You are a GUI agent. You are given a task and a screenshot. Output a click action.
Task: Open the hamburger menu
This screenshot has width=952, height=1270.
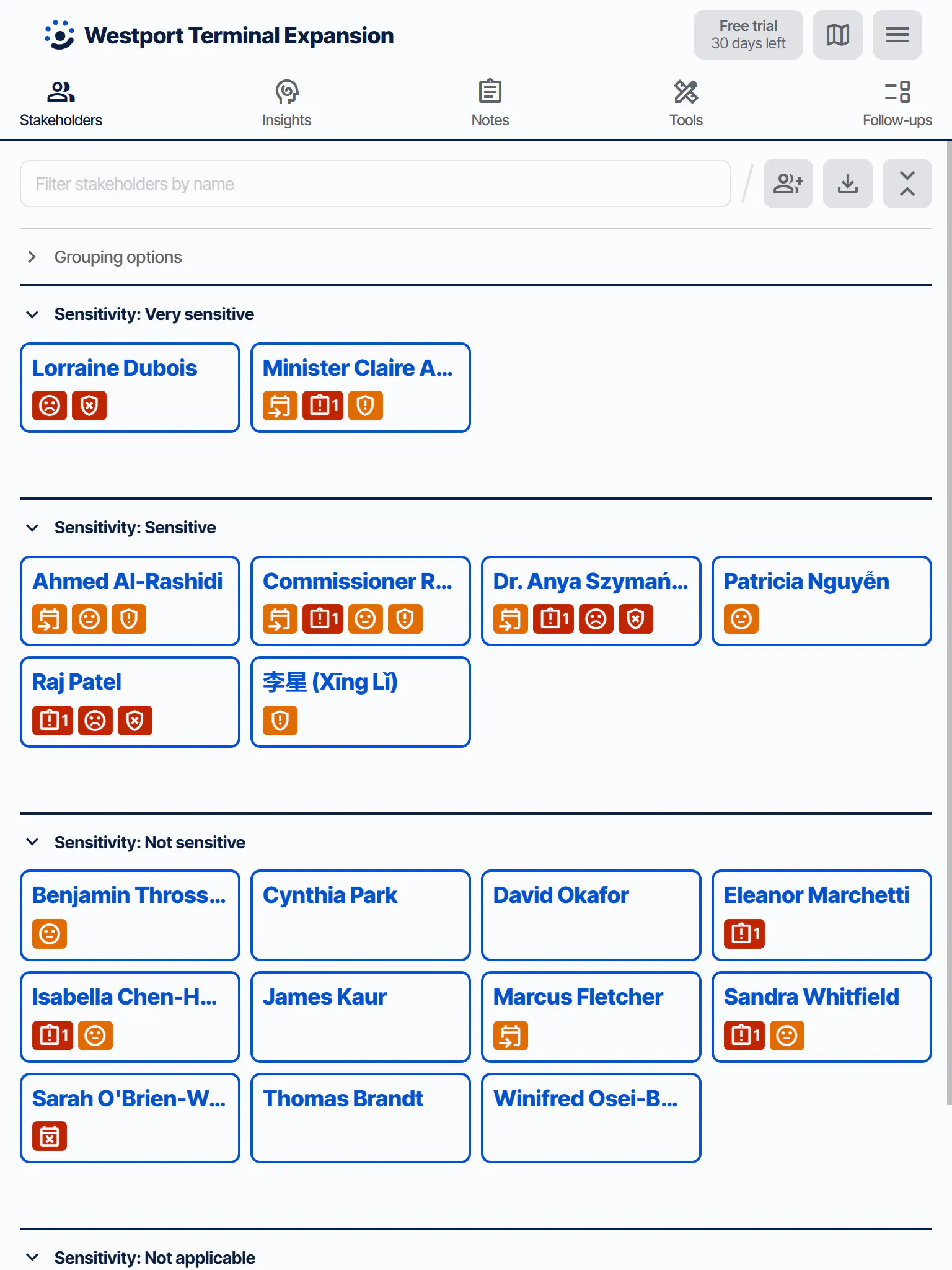click(897, 35)
